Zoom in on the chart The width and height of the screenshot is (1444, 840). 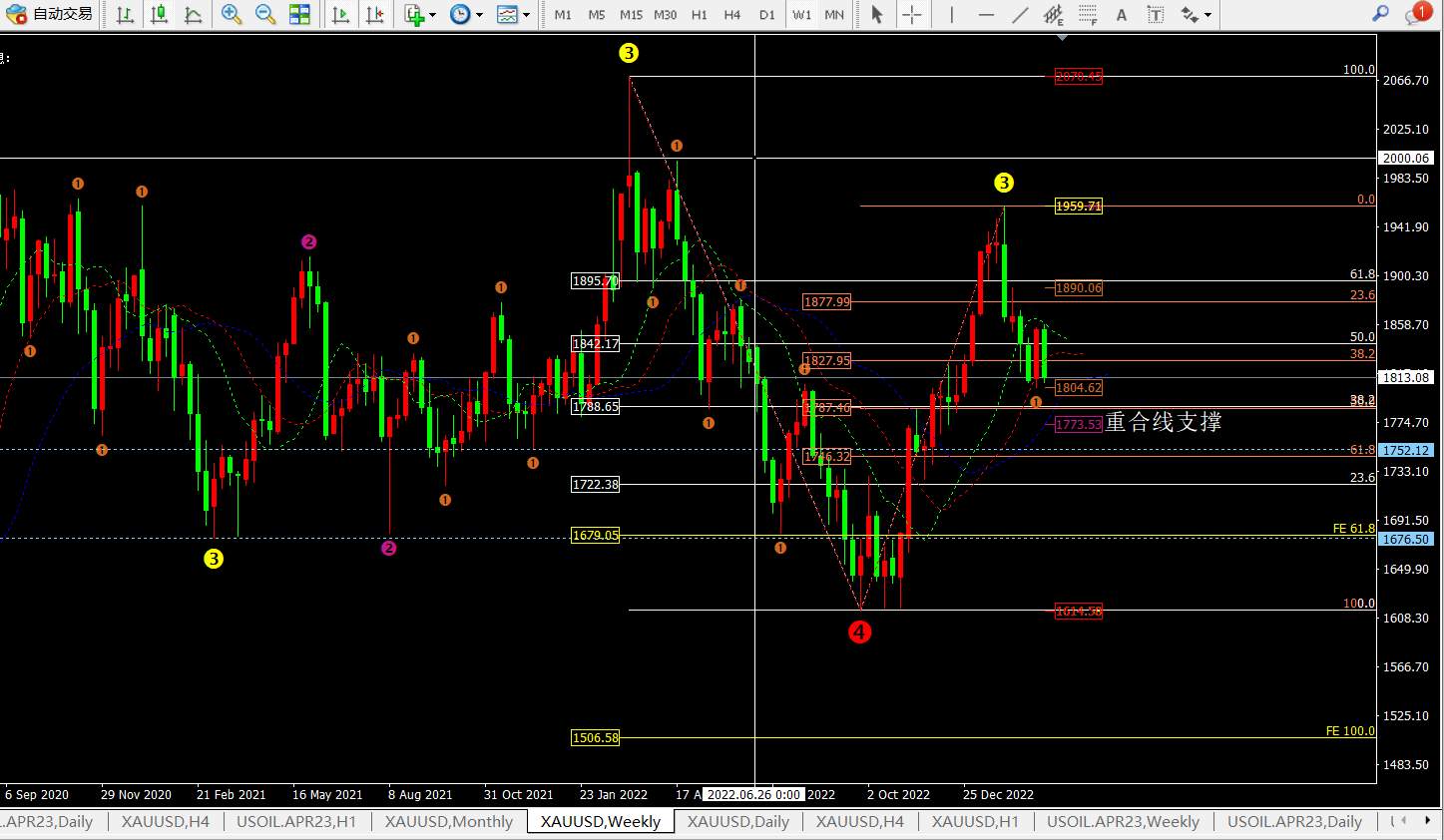point(232,14)
